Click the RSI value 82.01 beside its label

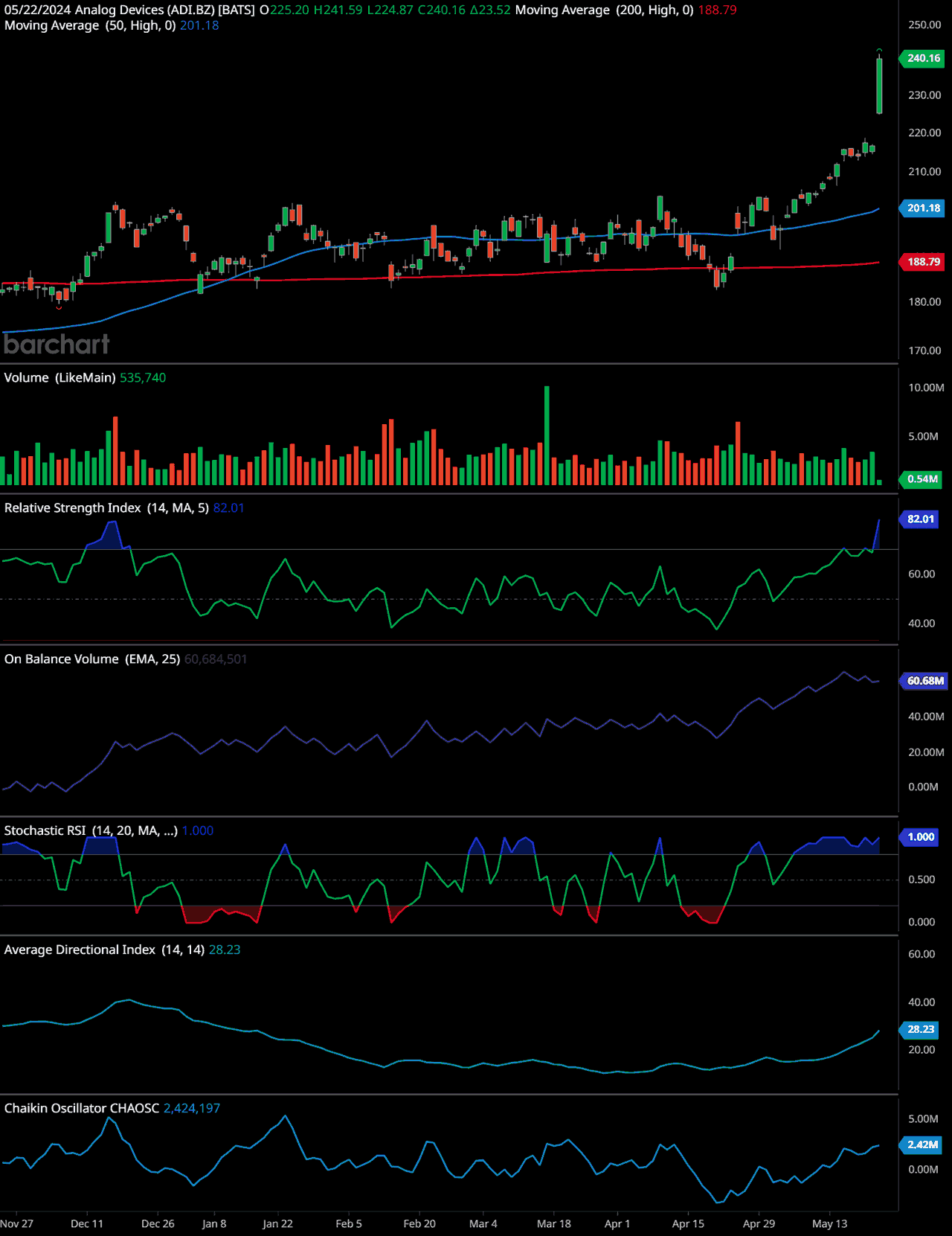point(228,508)
